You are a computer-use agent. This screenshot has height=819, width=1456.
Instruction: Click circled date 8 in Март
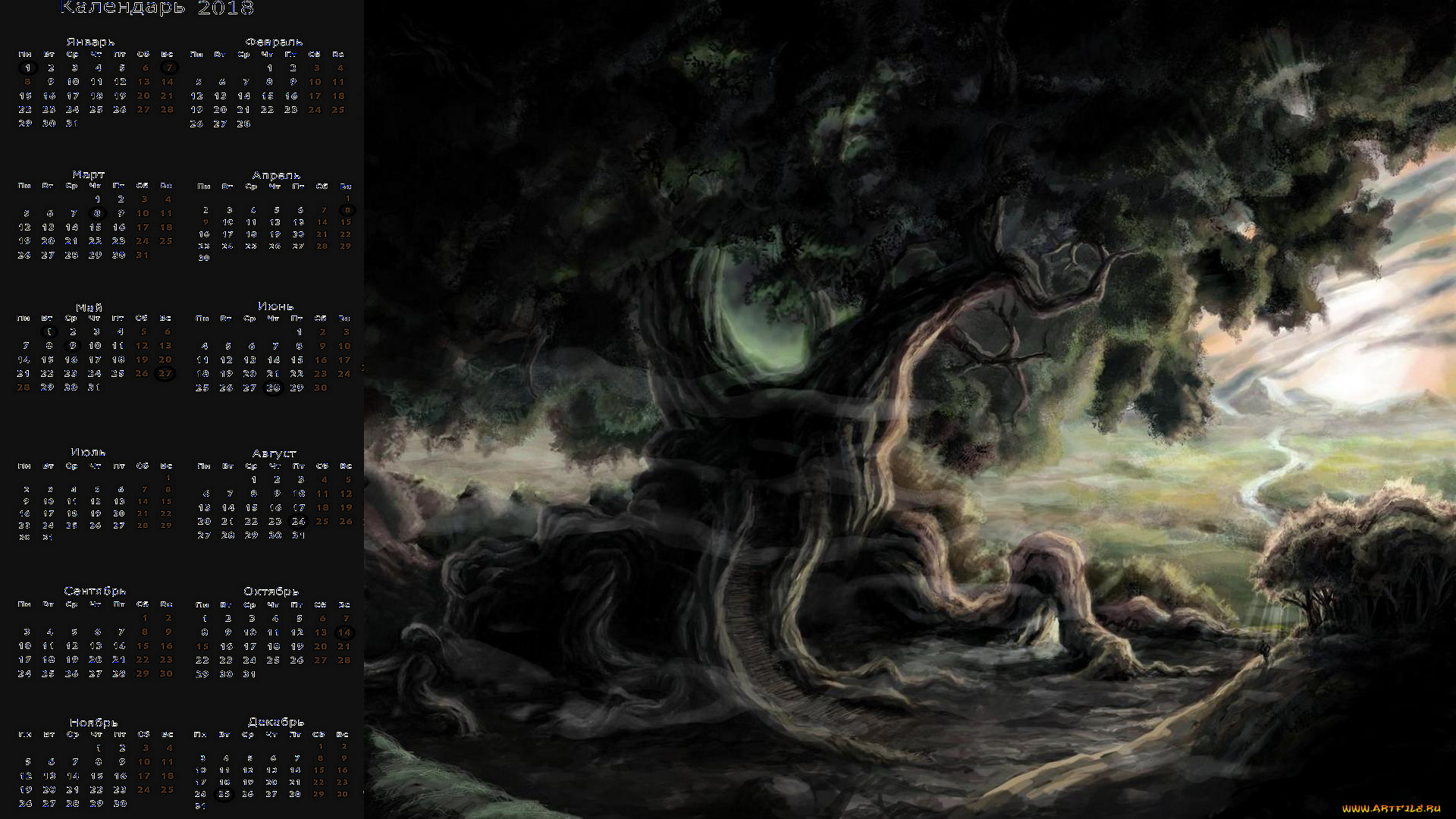[96, 213]
